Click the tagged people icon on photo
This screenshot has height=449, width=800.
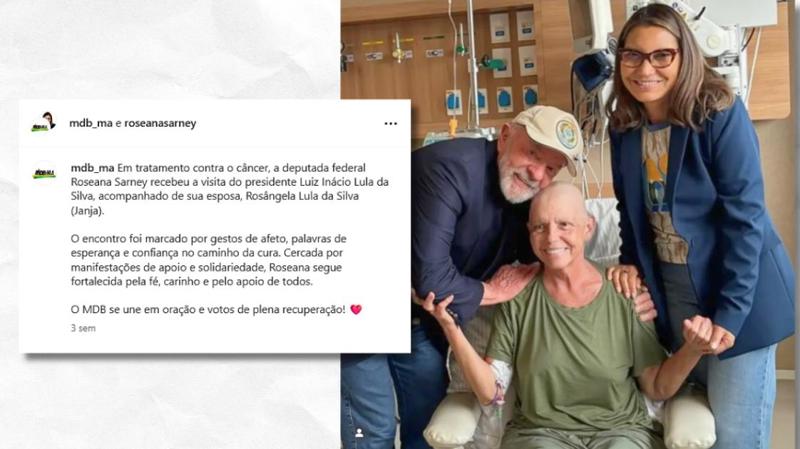(x=359, y=433)
